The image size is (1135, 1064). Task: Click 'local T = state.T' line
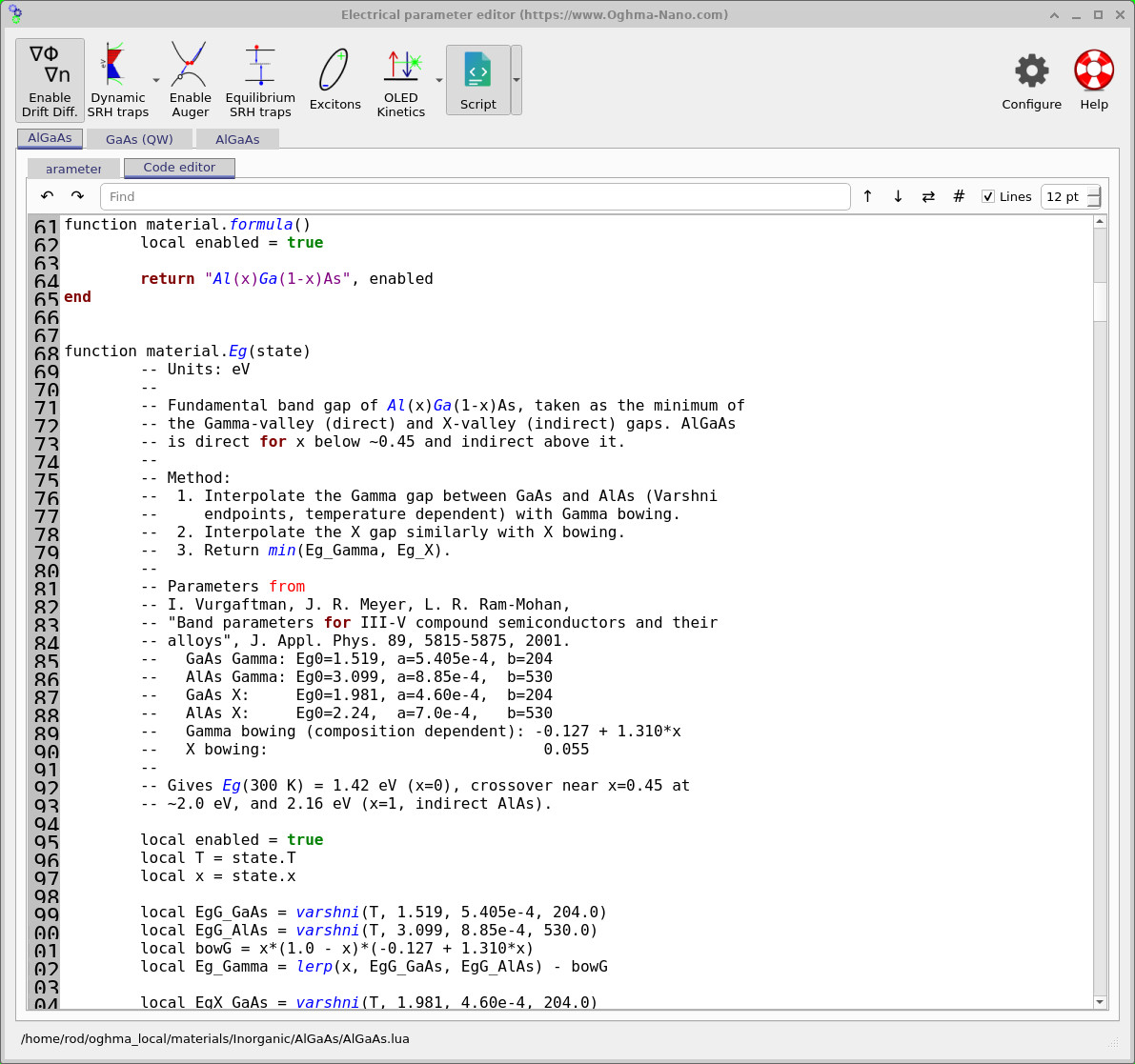[218, 858]
